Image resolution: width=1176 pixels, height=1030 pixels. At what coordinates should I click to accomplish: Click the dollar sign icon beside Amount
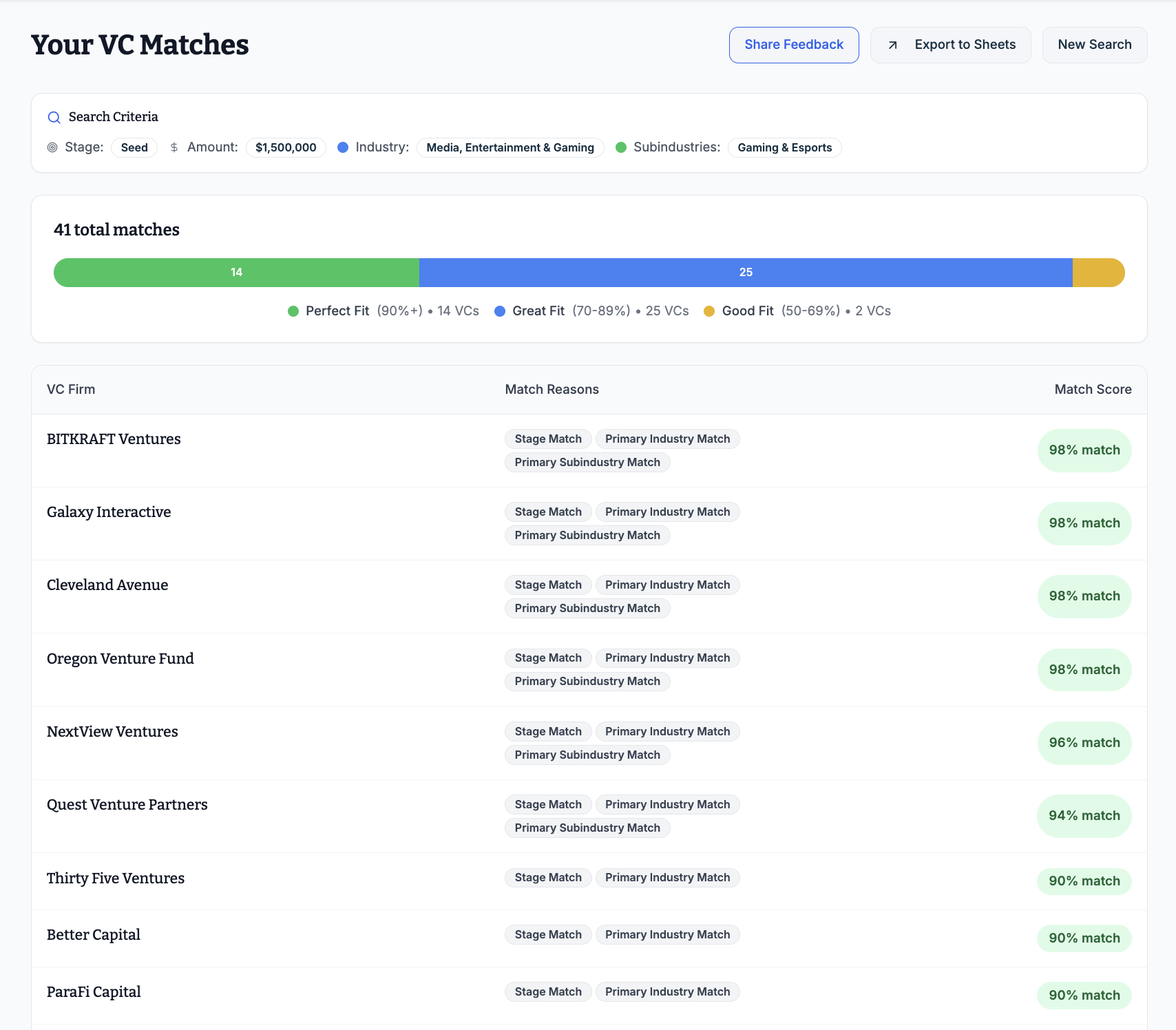[x=174, y=147]
